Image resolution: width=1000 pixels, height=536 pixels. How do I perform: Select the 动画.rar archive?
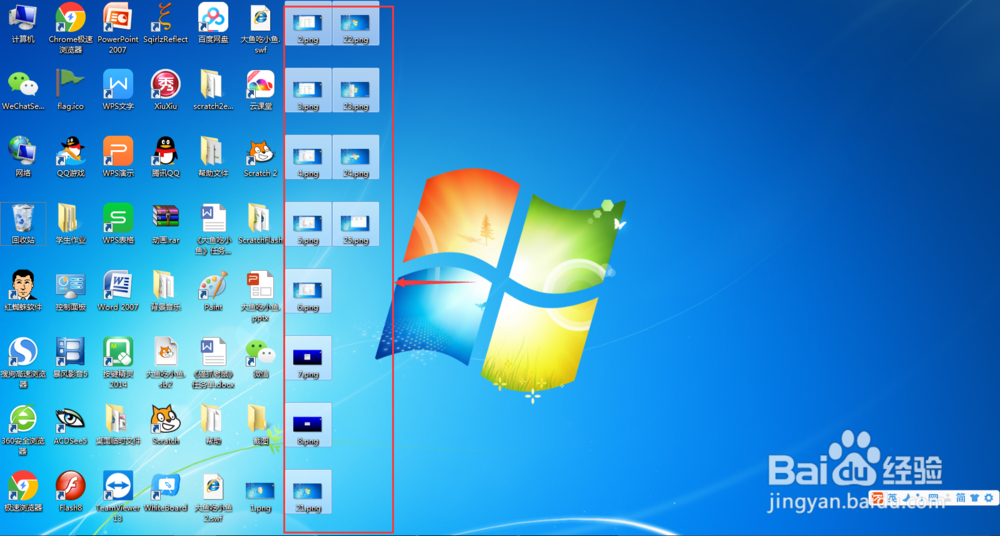(166, 224)
